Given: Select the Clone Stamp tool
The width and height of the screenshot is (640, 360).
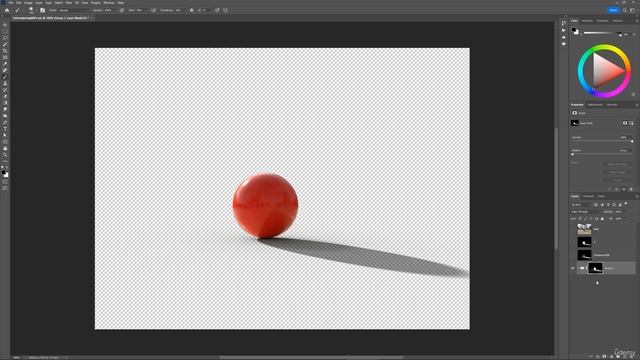Looking at the screenshot, I should point(5,83).
